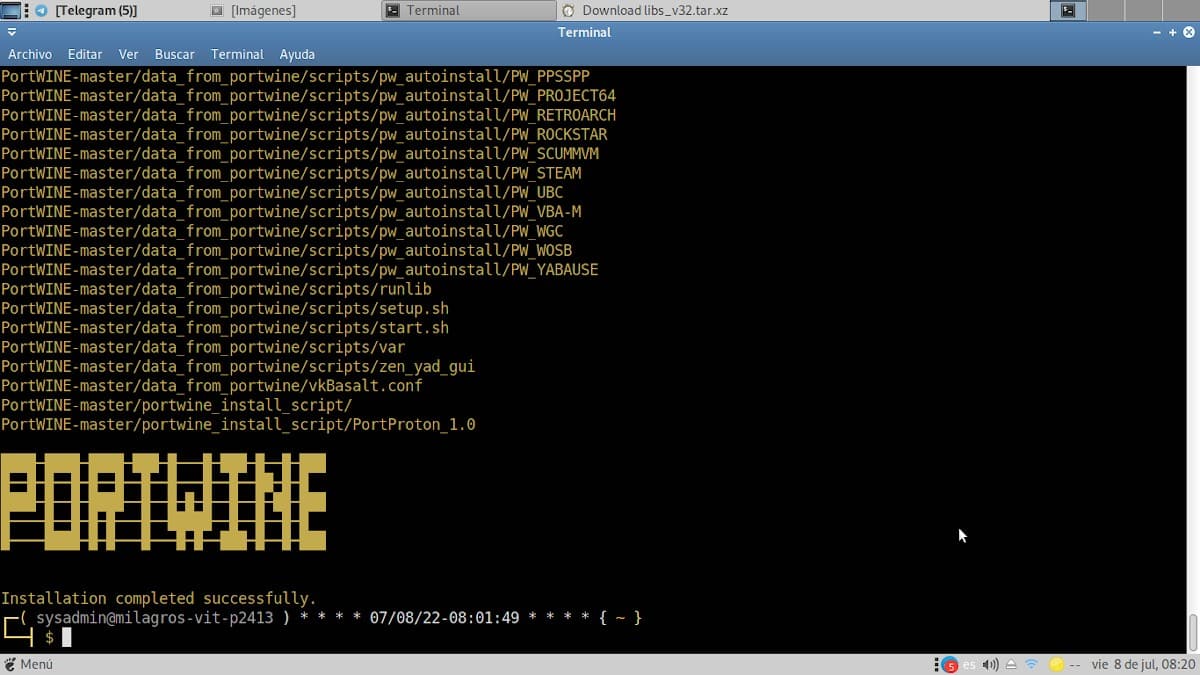Open the Buscar menu

point(175,54)
